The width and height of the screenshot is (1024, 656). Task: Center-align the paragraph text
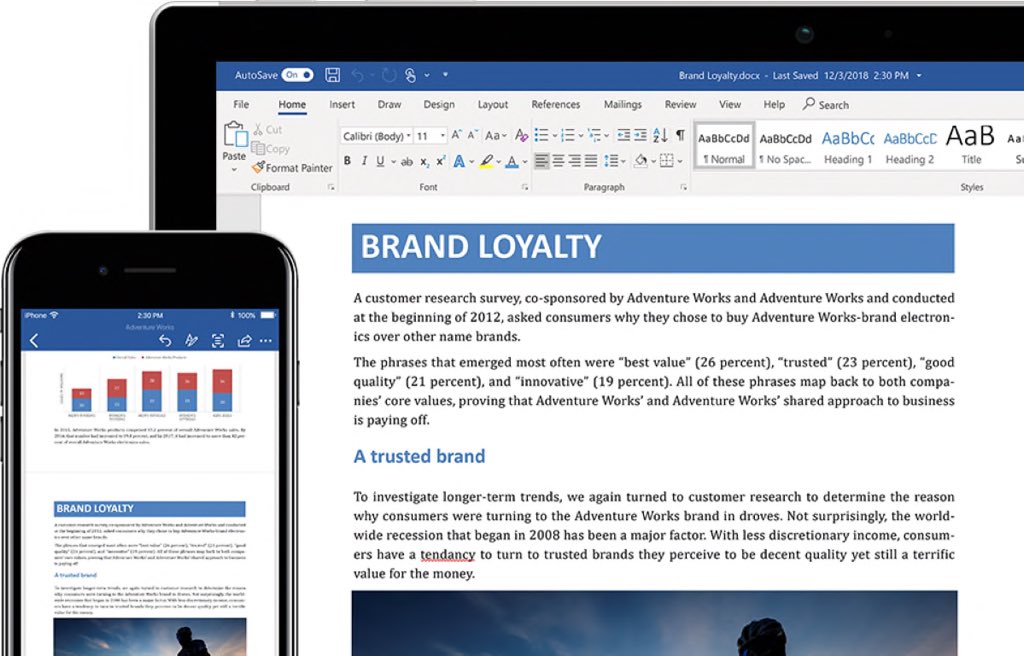[x=558, y=161]
